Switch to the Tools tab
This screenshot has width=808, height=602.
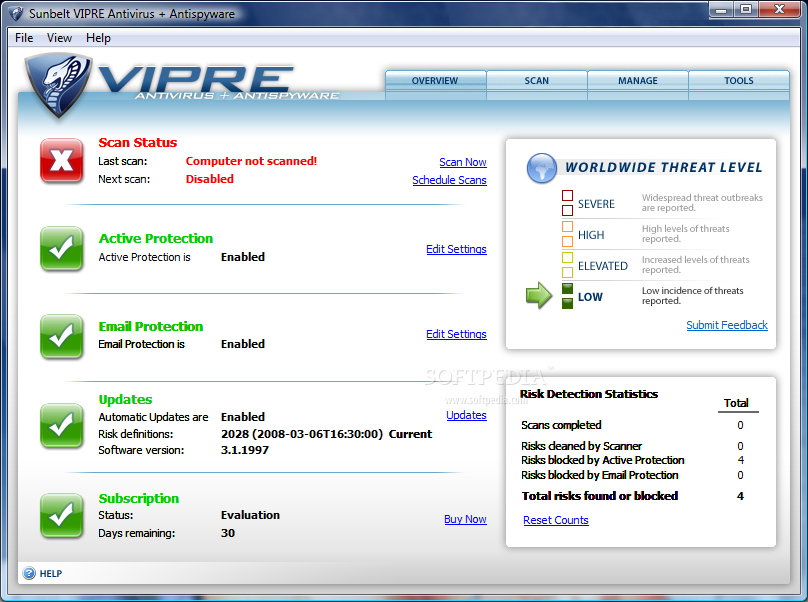(739, 81)
